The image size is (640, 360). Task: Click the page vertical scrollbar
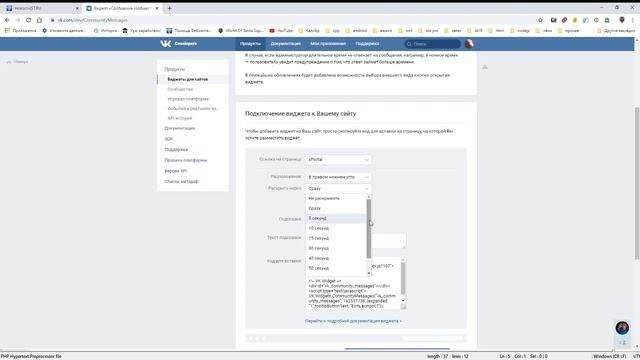637,183
